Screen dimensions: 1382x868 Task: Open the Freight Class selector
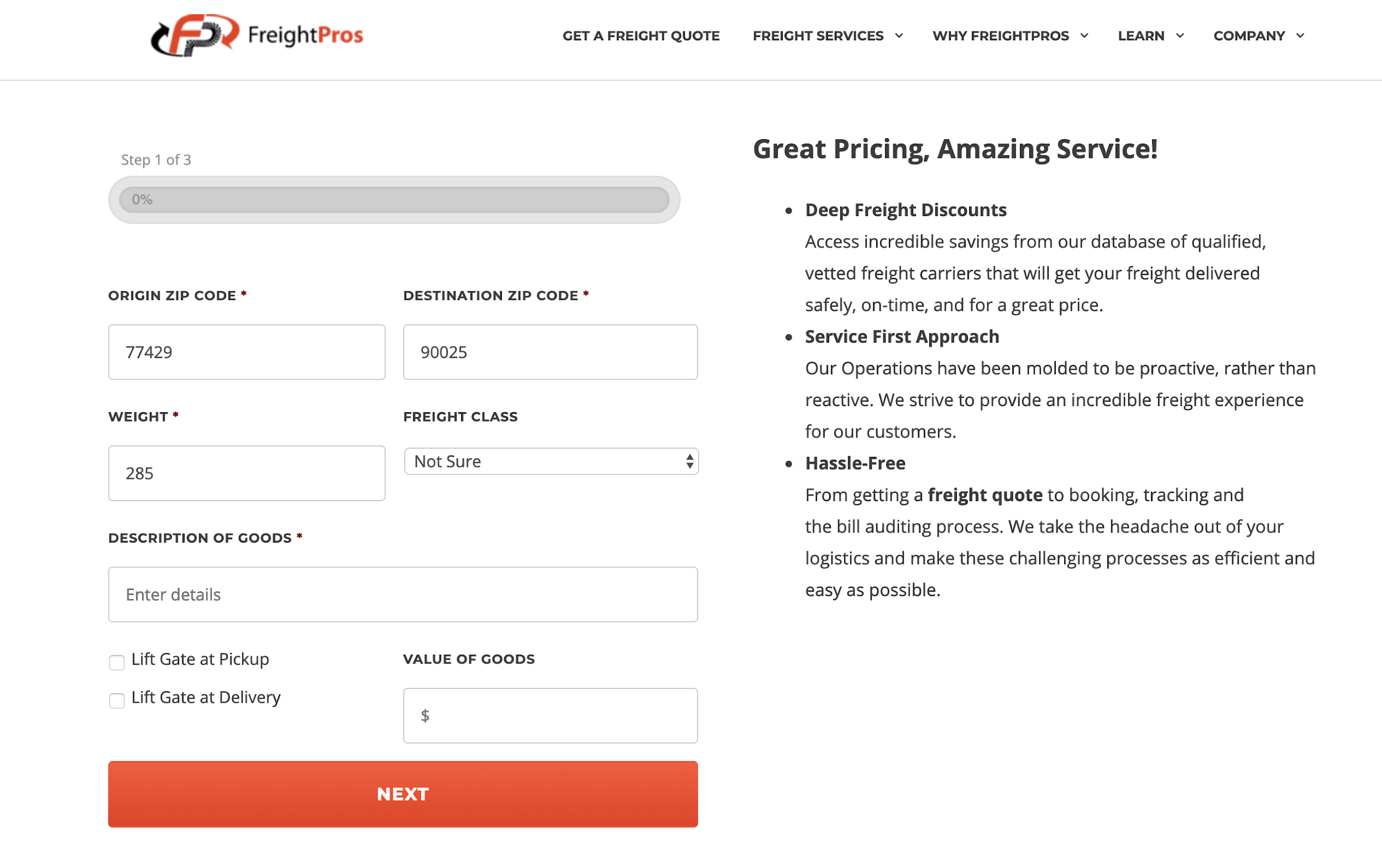click(x=551, y=461)
